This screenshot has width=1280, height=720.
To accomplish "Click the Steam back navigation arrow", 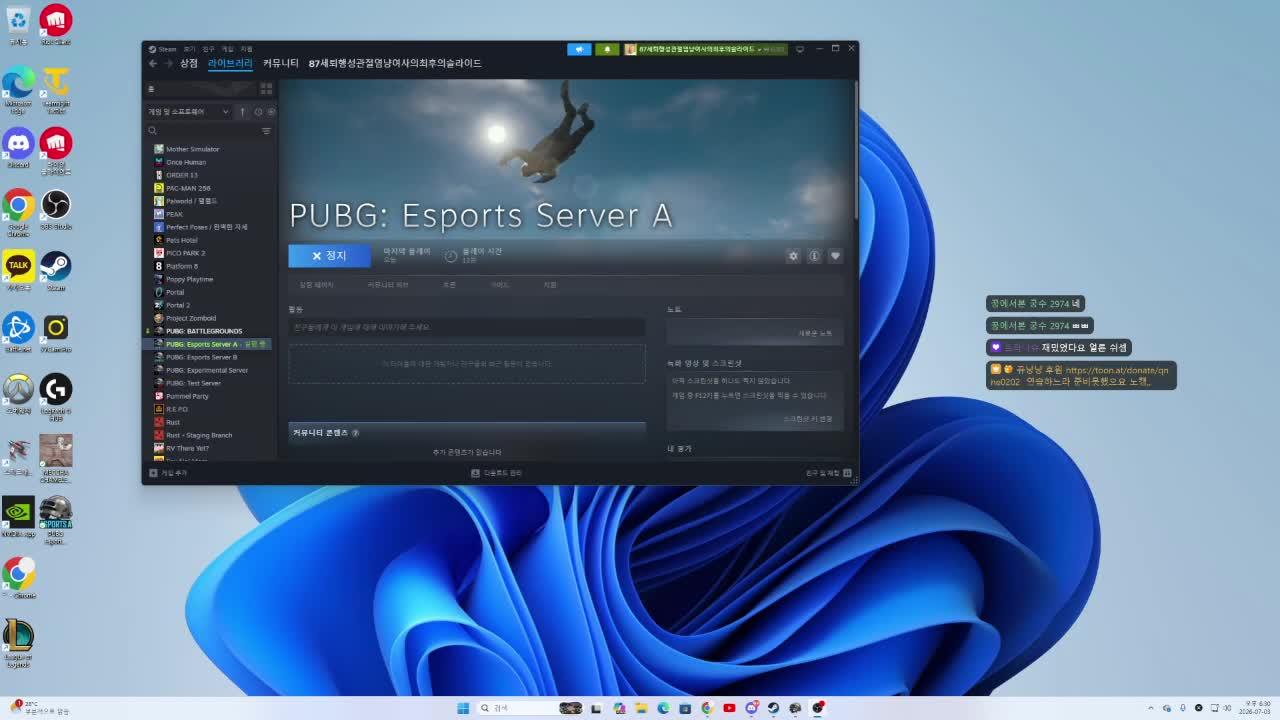I will [x=153, y=63].
